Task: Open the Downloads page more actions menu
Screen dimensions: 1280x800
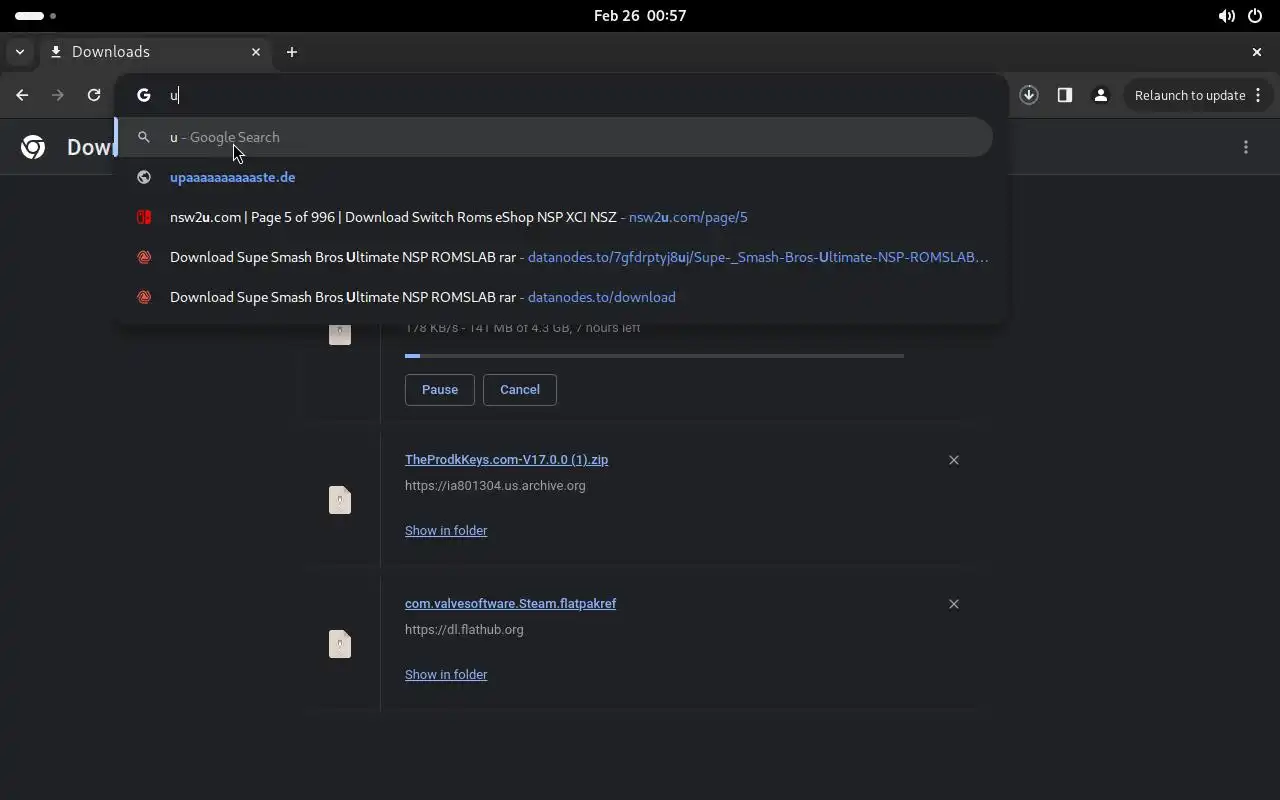Action: click(1246, 147)
